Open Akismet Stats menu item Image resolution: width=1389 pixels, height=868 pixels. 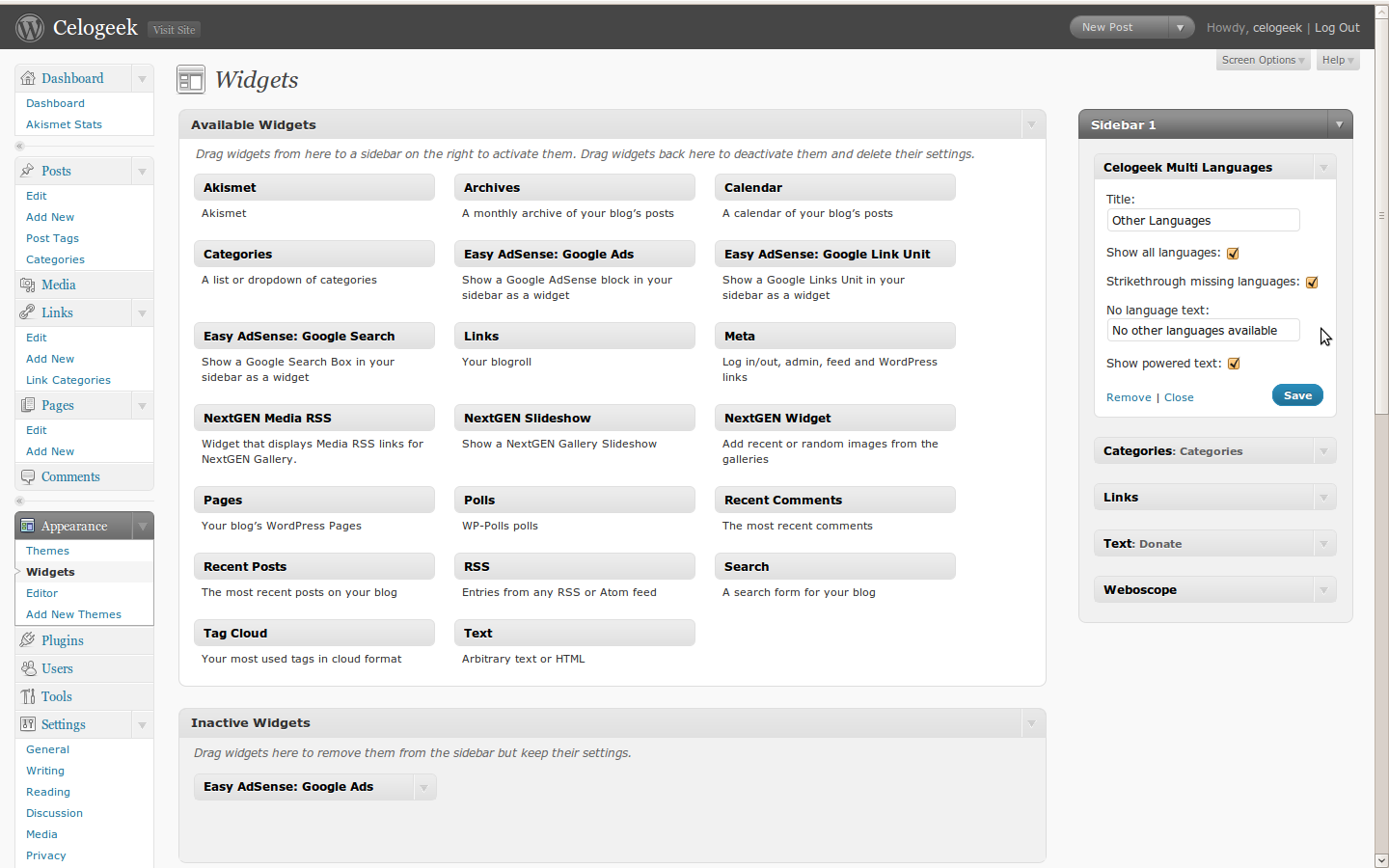[x=64, y=124]
